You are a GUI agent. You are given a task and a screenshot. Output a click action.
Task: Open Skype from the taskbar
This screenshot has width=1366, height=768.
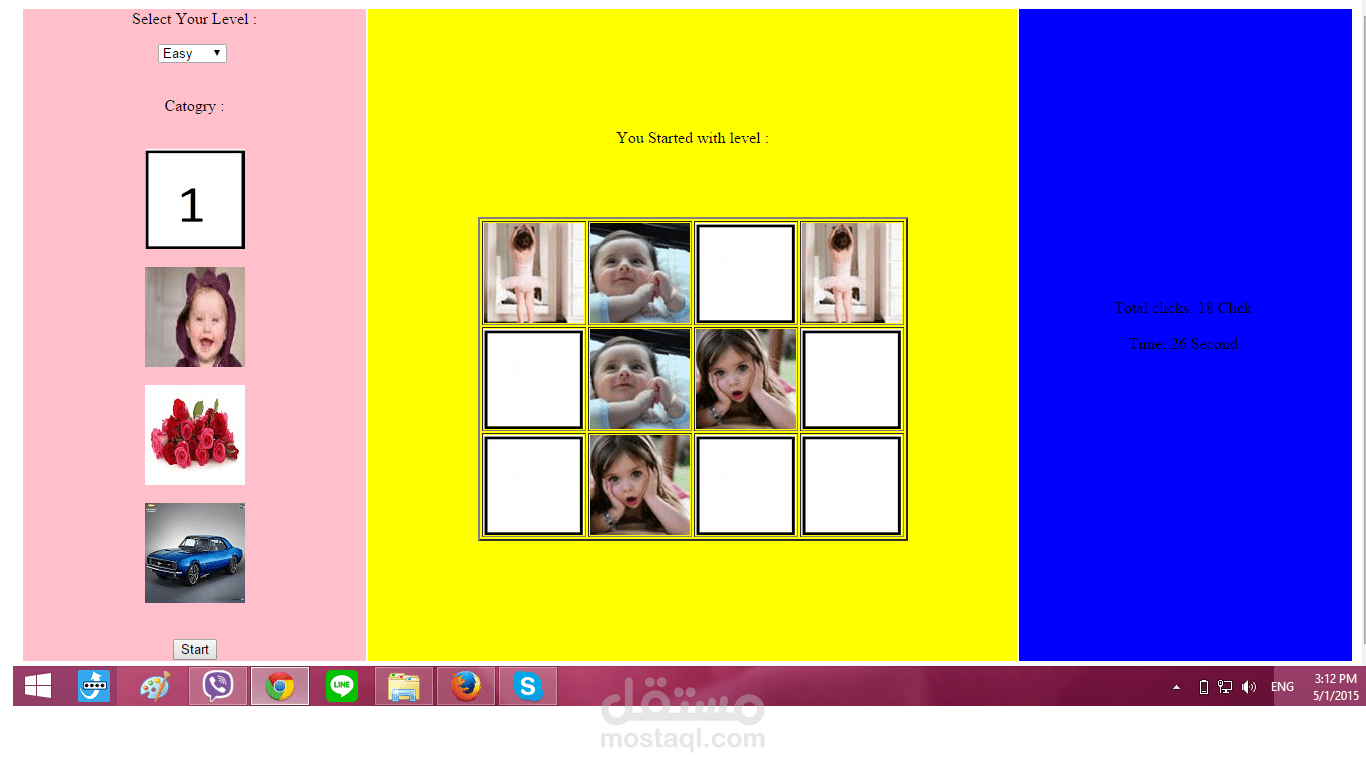[x=528, y=686]
